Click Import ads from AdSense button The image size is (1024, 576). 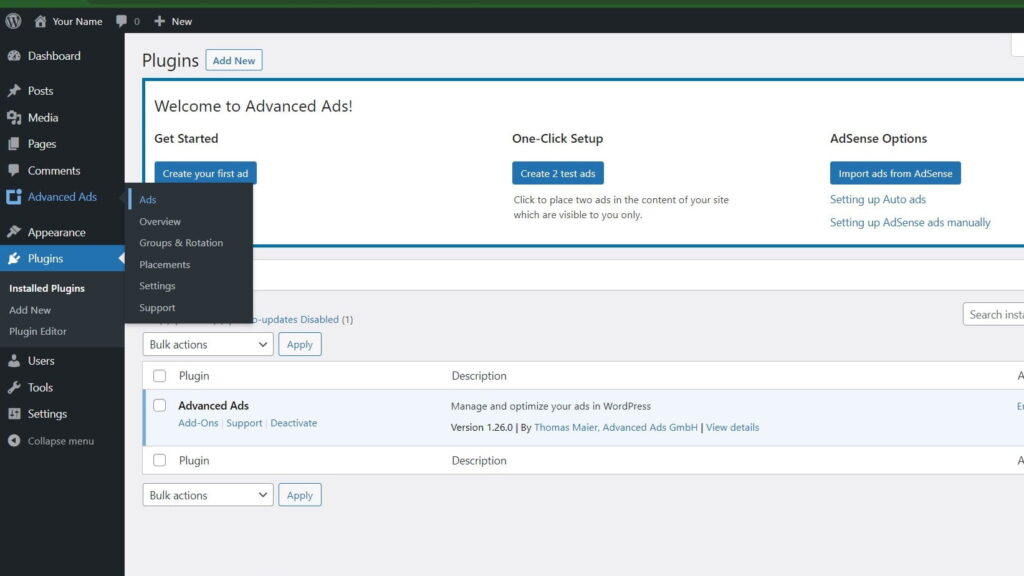895,173
